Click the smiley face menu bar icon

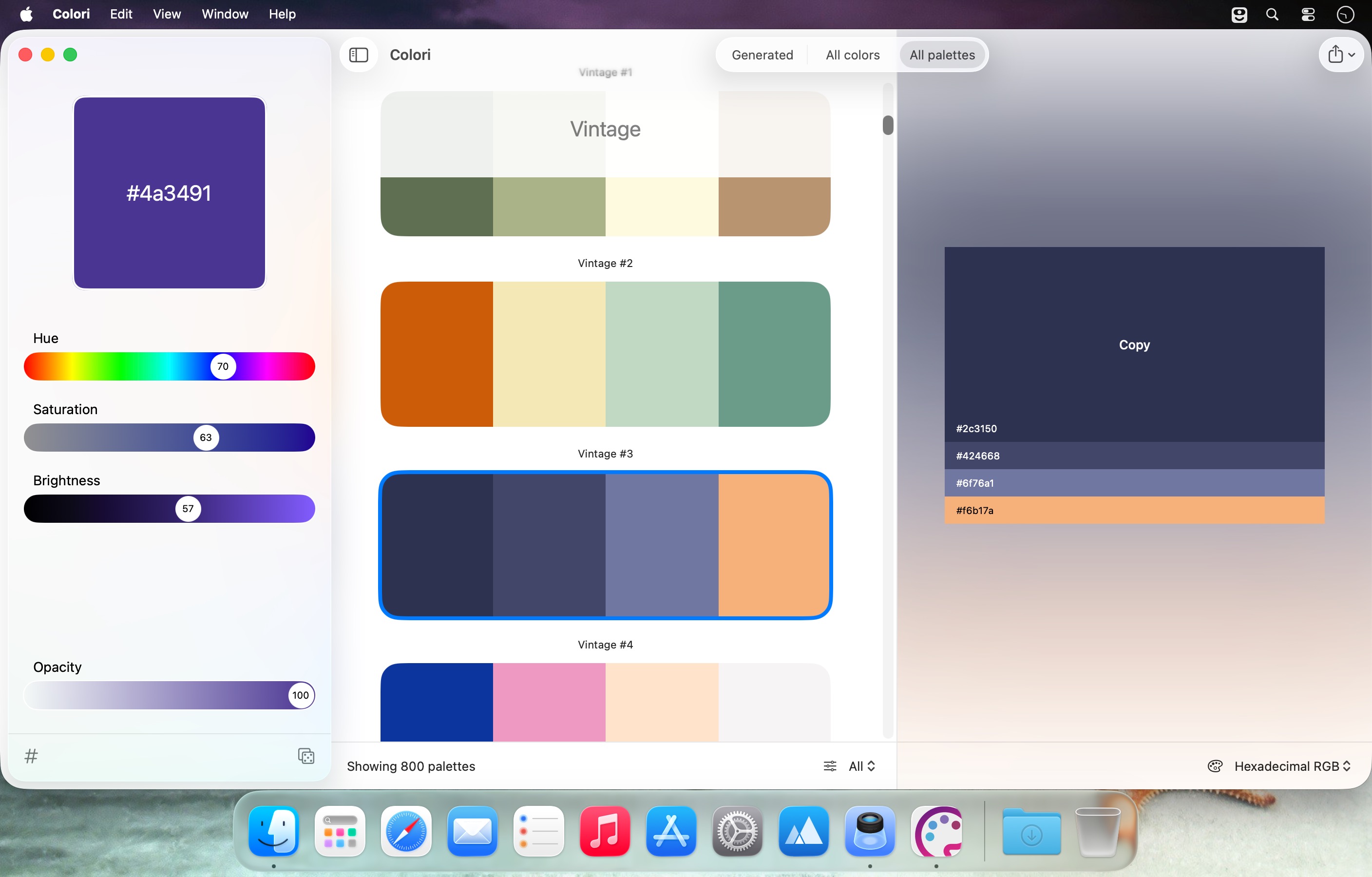[1239, 14]
